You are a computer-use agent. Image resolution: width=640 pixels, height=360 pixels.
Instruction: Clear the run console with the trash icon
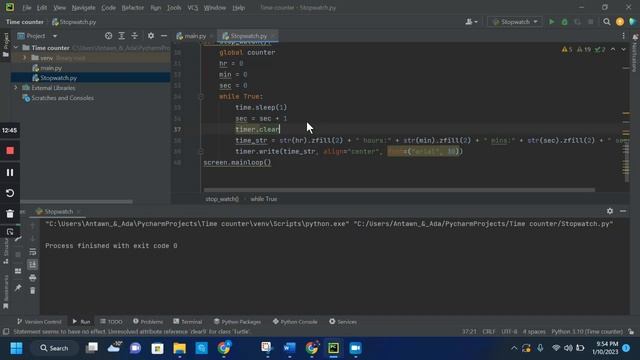click(33, 291)
